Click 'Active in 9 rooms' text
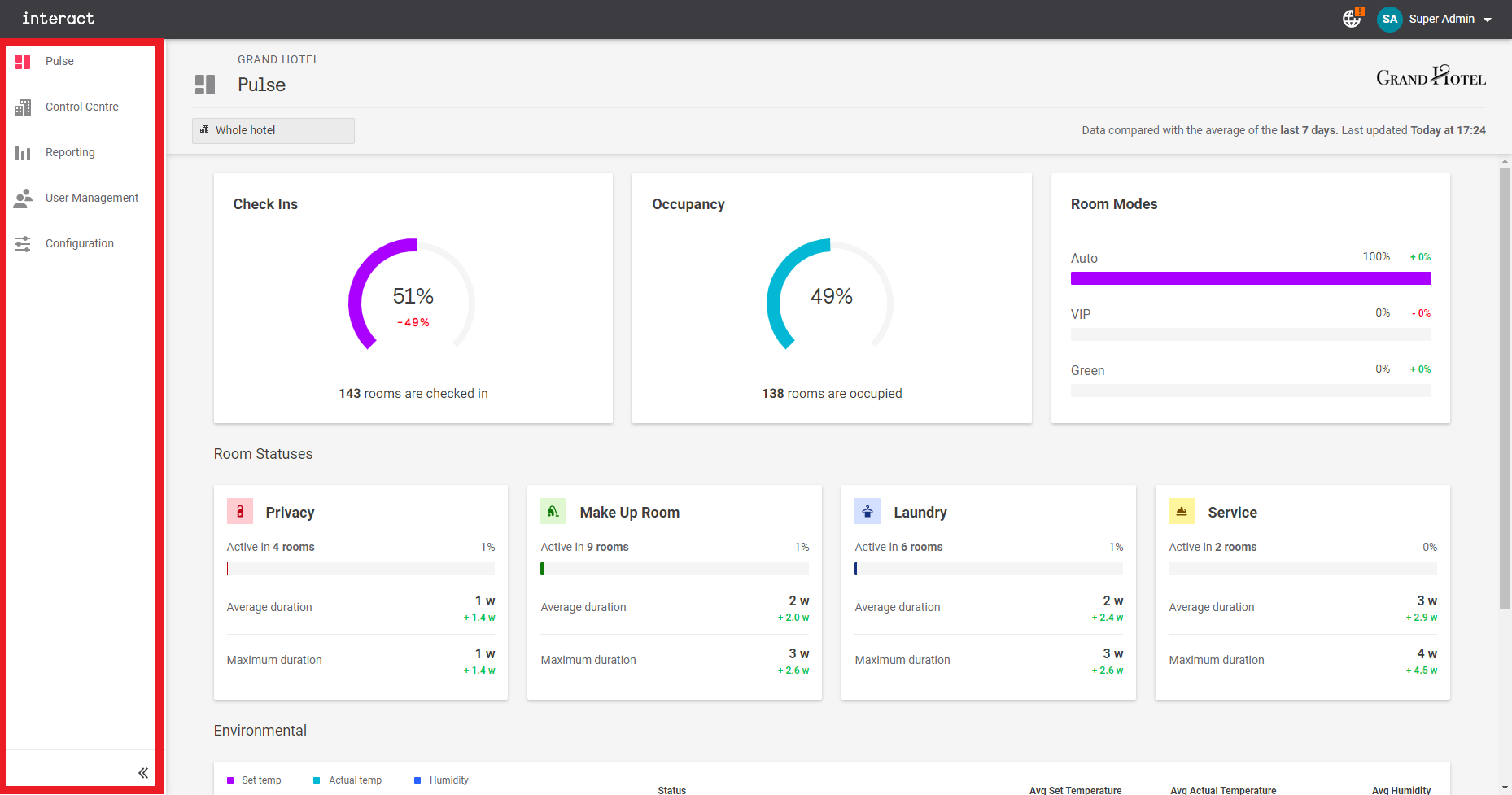The width and height of the screenshot is (1512, 795). (x=584, y=547)
